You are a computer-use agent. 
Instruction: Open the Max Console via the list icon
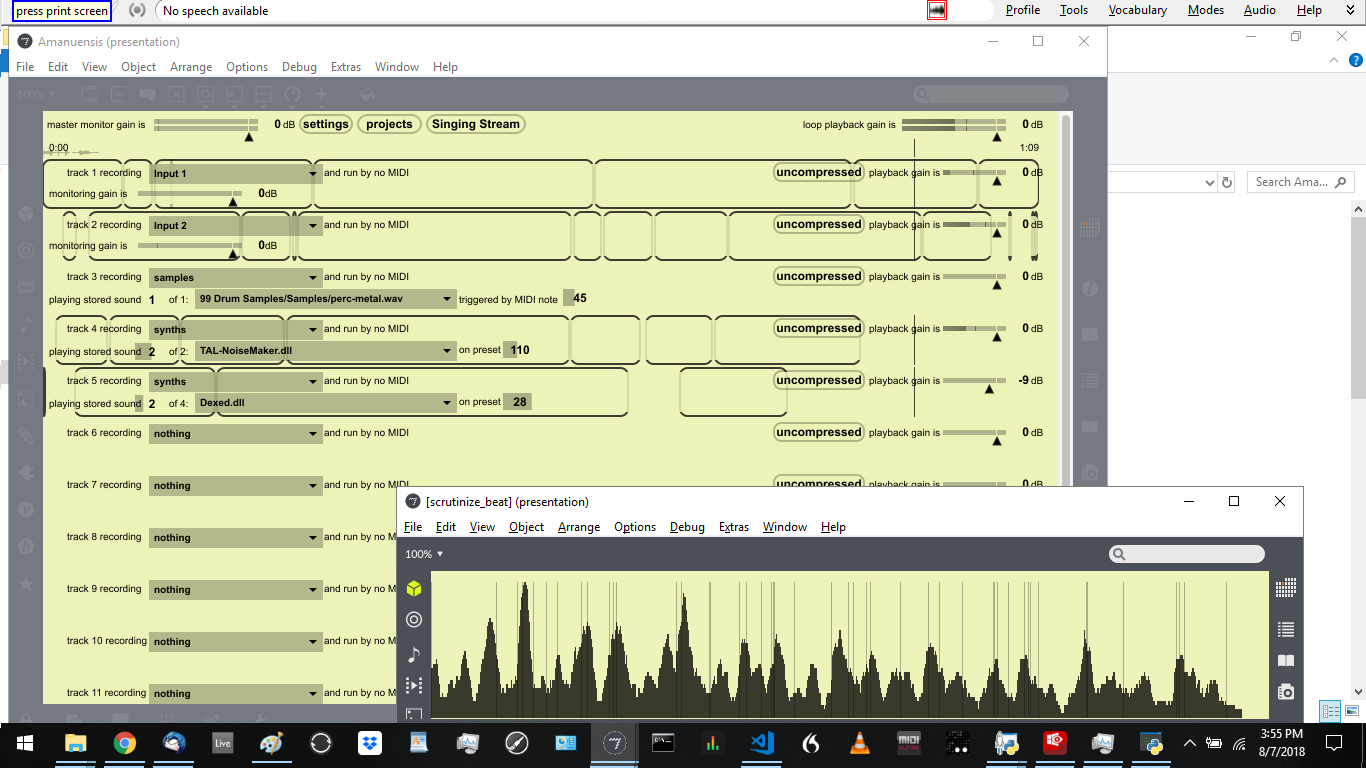click(1285, 629)
